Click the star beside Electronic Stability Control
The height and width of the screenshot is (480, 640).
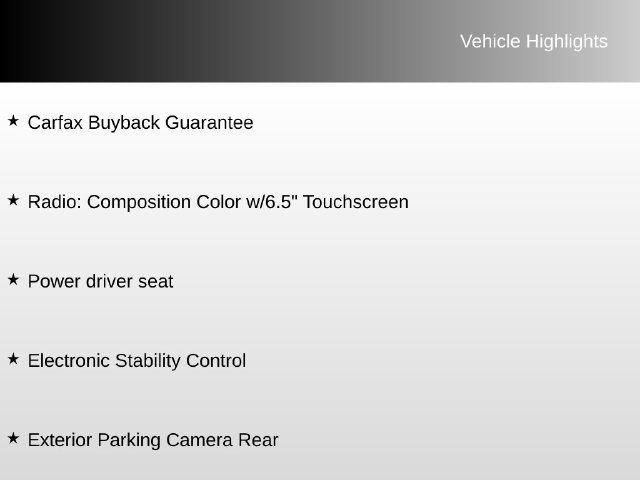(13, 359)
